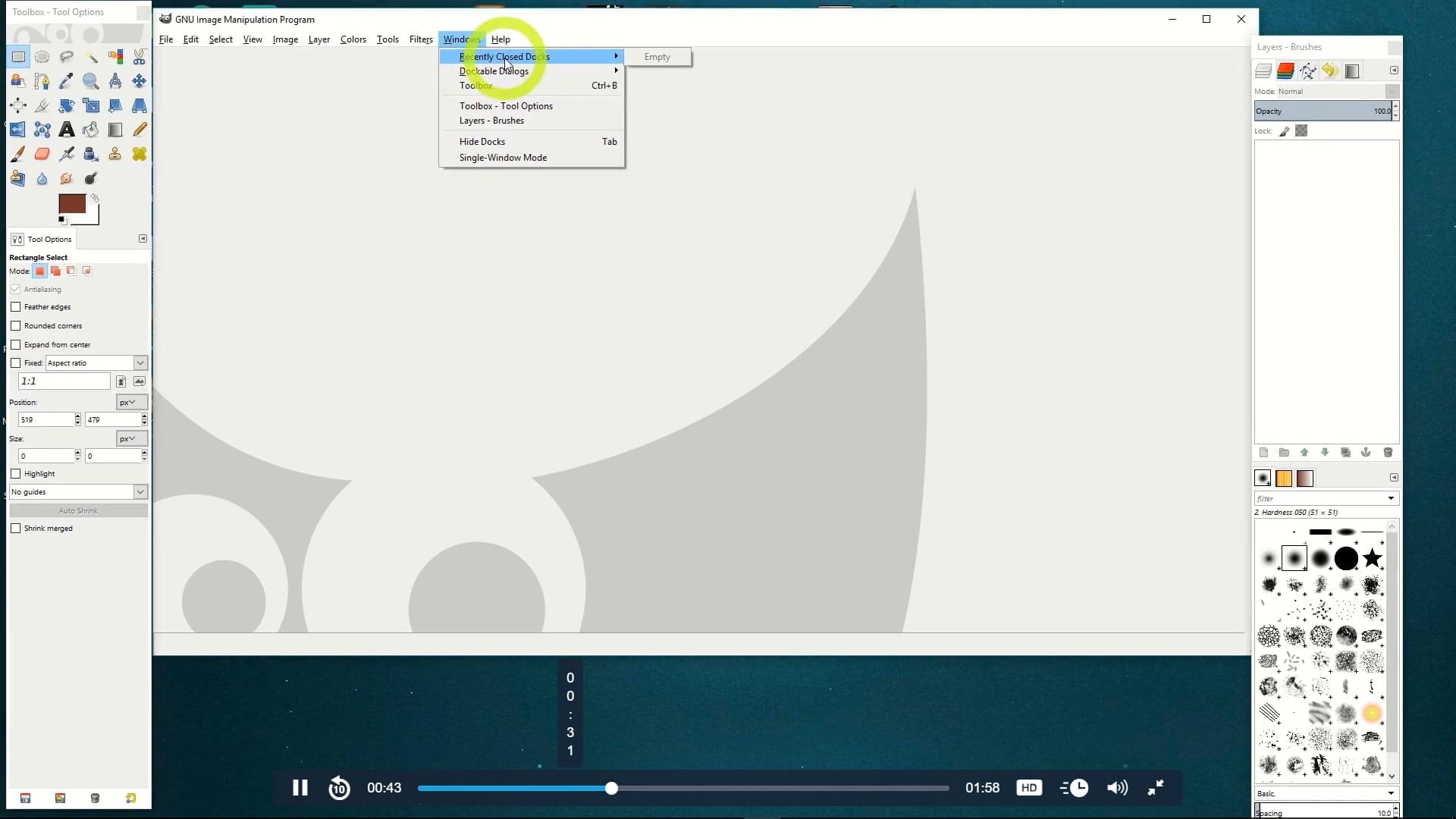Image resolution: width=1456 pixels, height=819 pixels.
Task: Click the foreground color swatch
Action: (73, 205)
